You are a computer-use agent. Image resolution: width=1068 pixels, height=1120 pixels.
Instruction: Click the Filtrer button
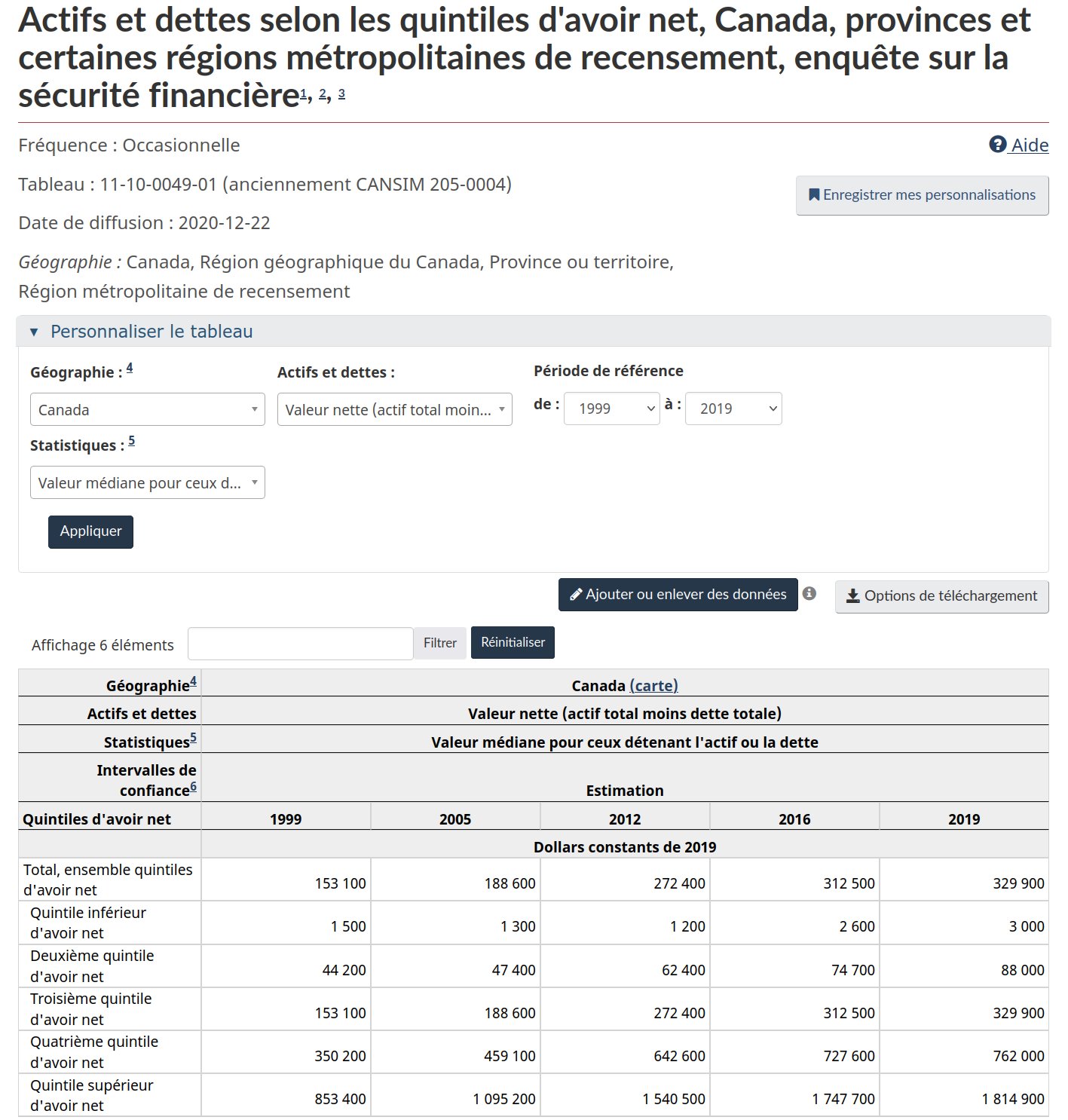440,643
